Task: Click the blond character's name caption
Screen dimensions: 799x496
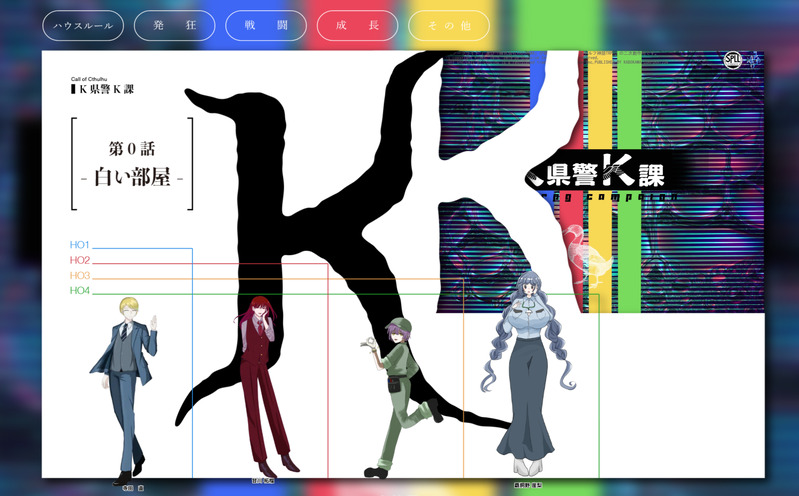Action: pyautogui.click(x=132, y=488)
